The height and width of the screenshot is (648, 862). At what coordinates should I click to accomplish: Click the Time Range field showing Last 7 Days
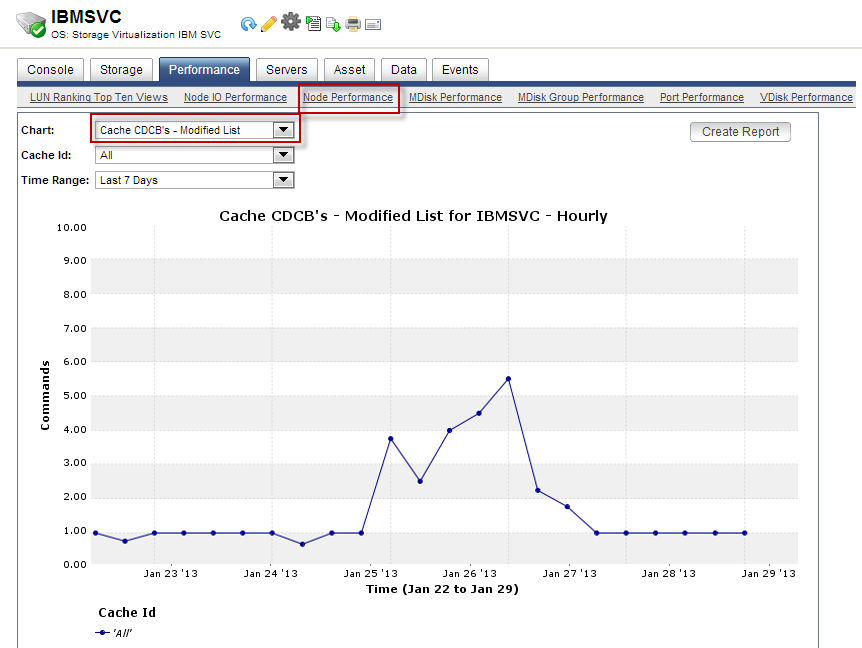tap(195, 180)
